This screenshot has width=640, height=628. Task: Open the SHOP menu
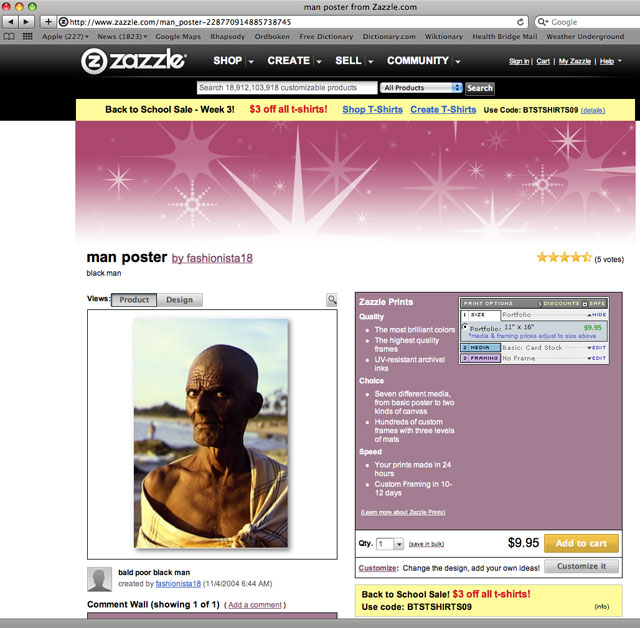pos(227,61)
